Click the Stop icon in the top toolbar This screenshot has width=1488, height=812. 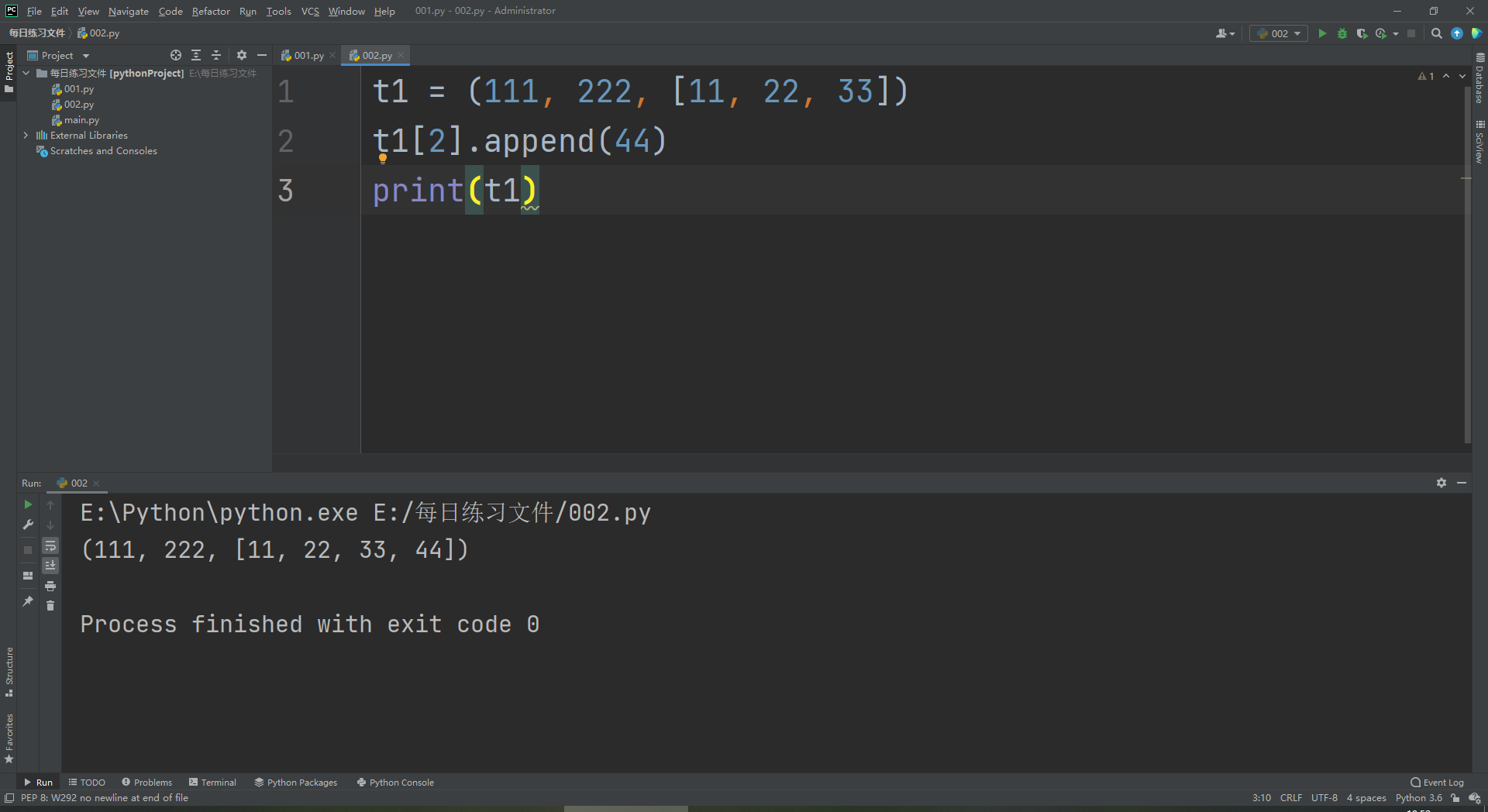(x=1411, y=33)
